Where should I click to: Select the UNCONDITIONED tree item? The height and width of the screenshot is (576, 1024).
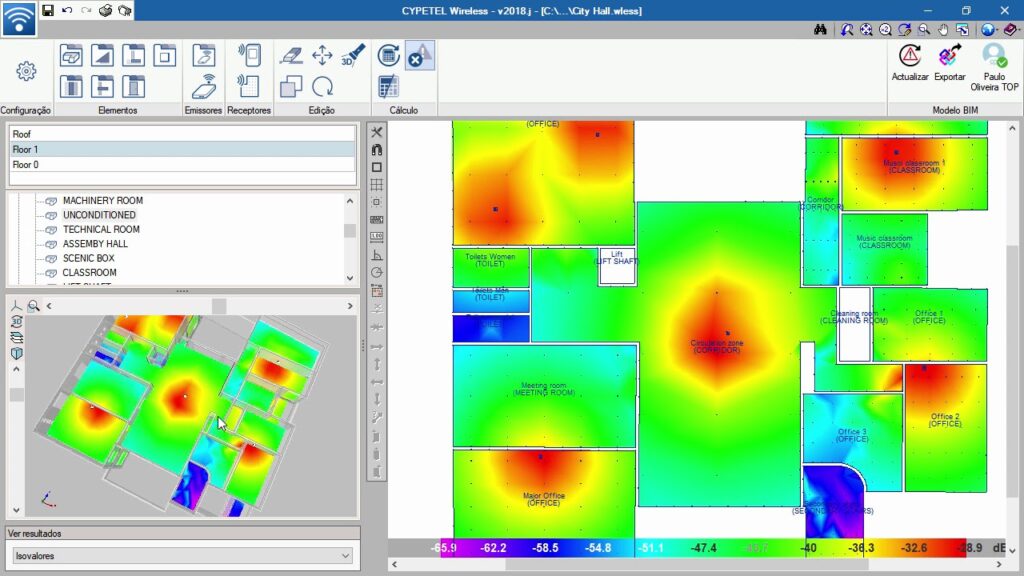(x=99, y=215)
